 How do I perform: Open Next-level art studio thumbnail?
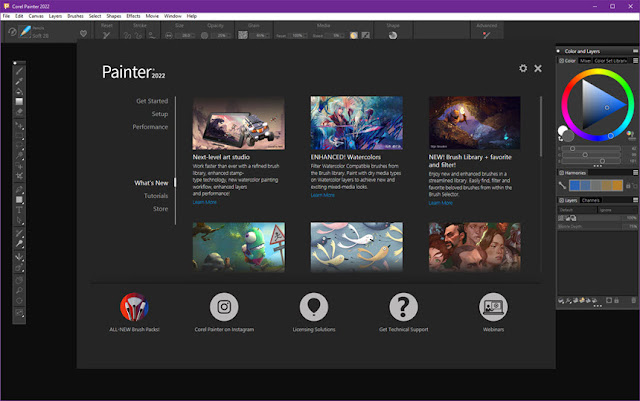[238, 123]
